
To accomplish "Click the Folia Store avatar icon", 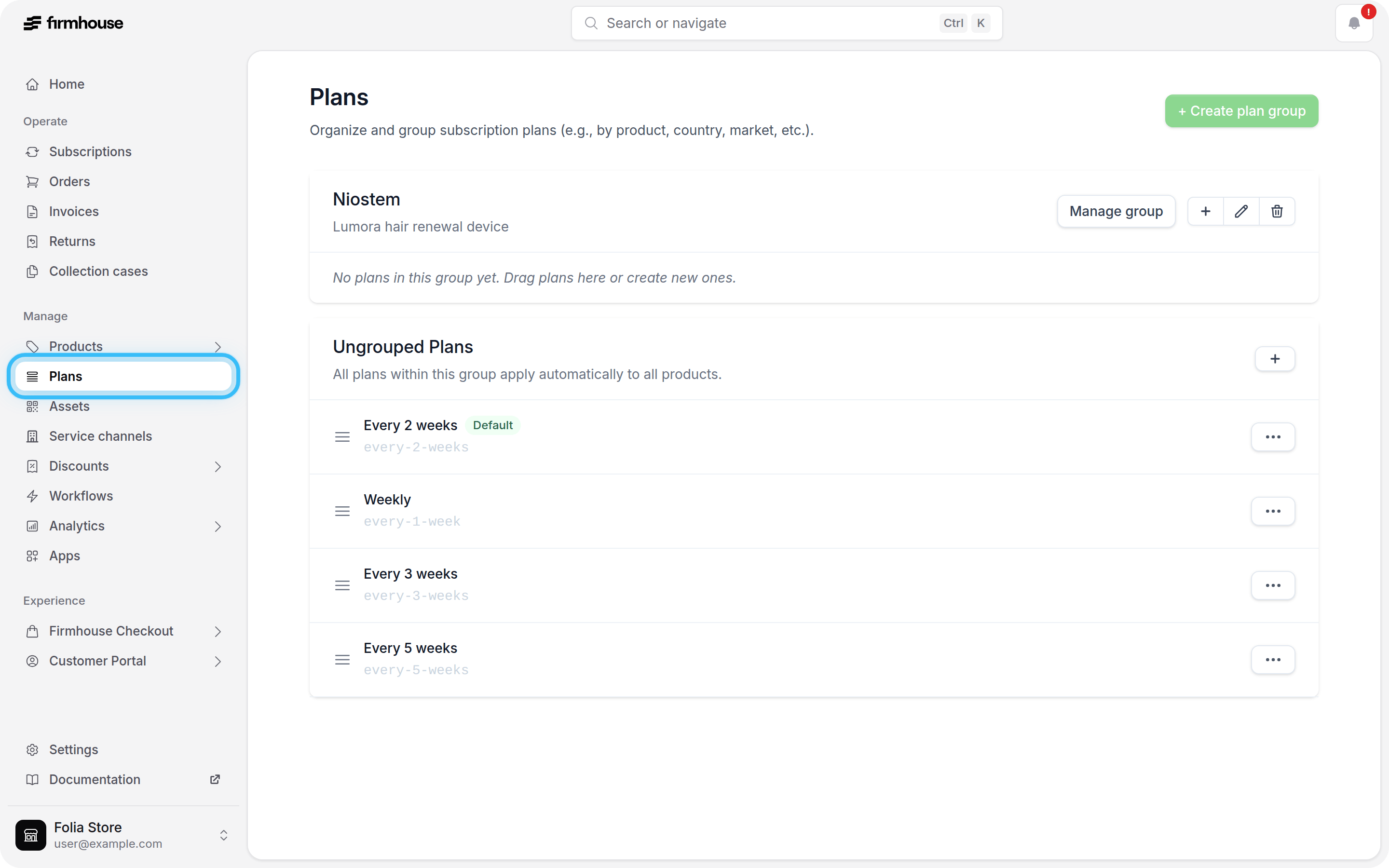I will [x=30, y=835].
